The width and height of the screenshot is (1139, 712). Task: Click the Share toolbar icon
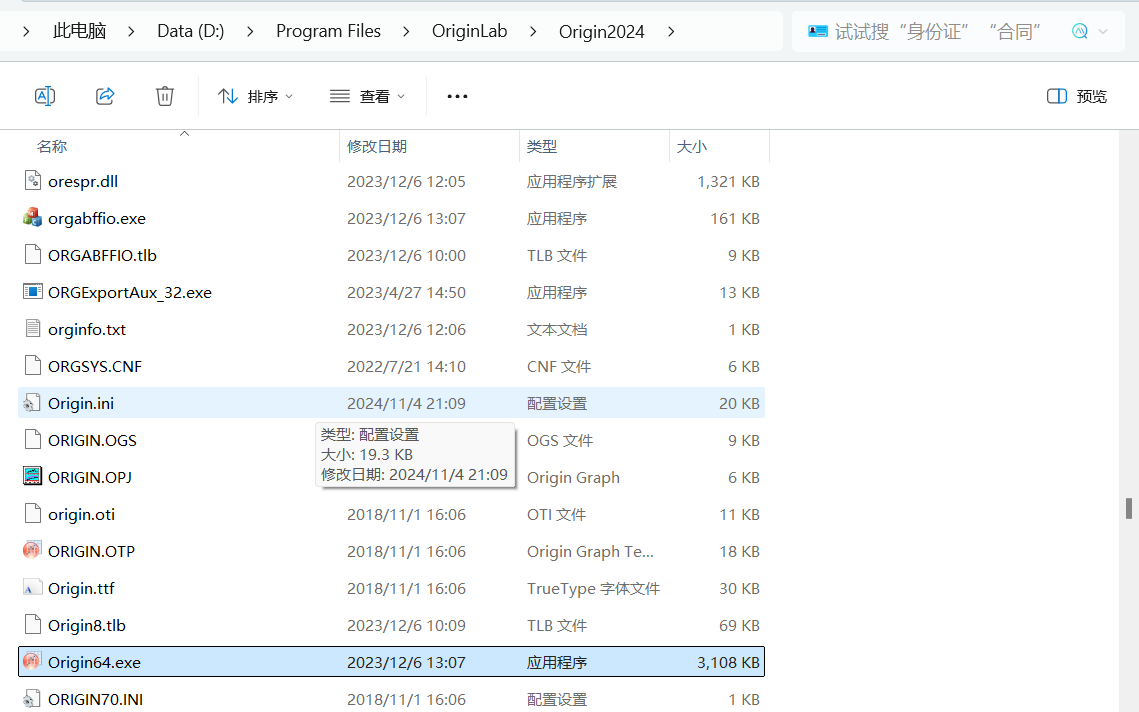pyautogui.click(x=105, y=96)
